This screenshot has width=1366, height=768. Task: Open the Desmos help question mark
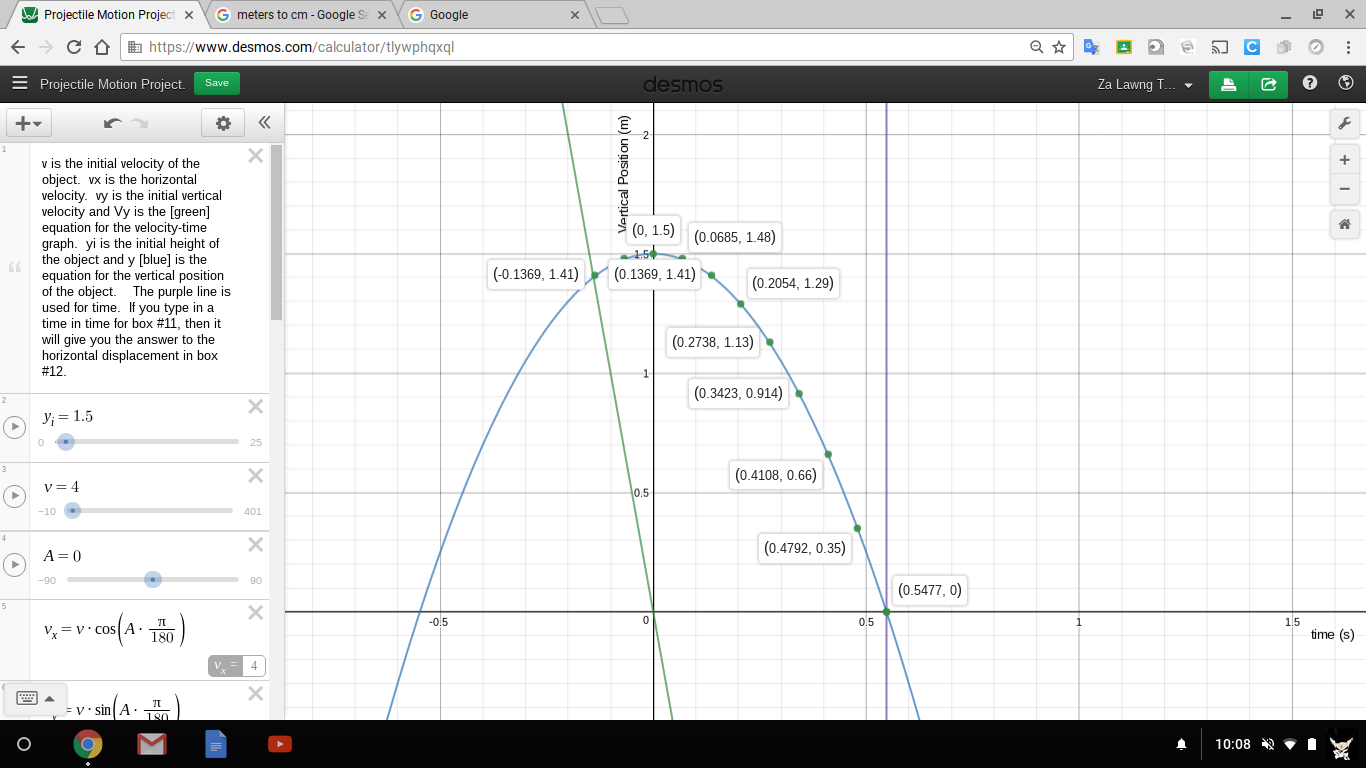coord(1310,84)
